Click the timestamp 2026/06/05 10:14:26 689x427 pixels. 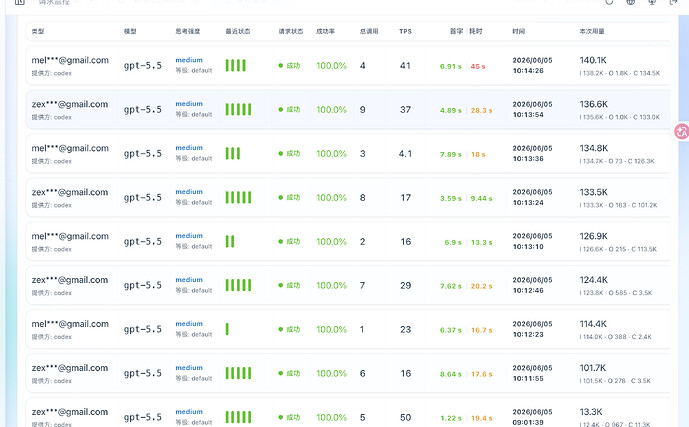(x=532, y=65)
